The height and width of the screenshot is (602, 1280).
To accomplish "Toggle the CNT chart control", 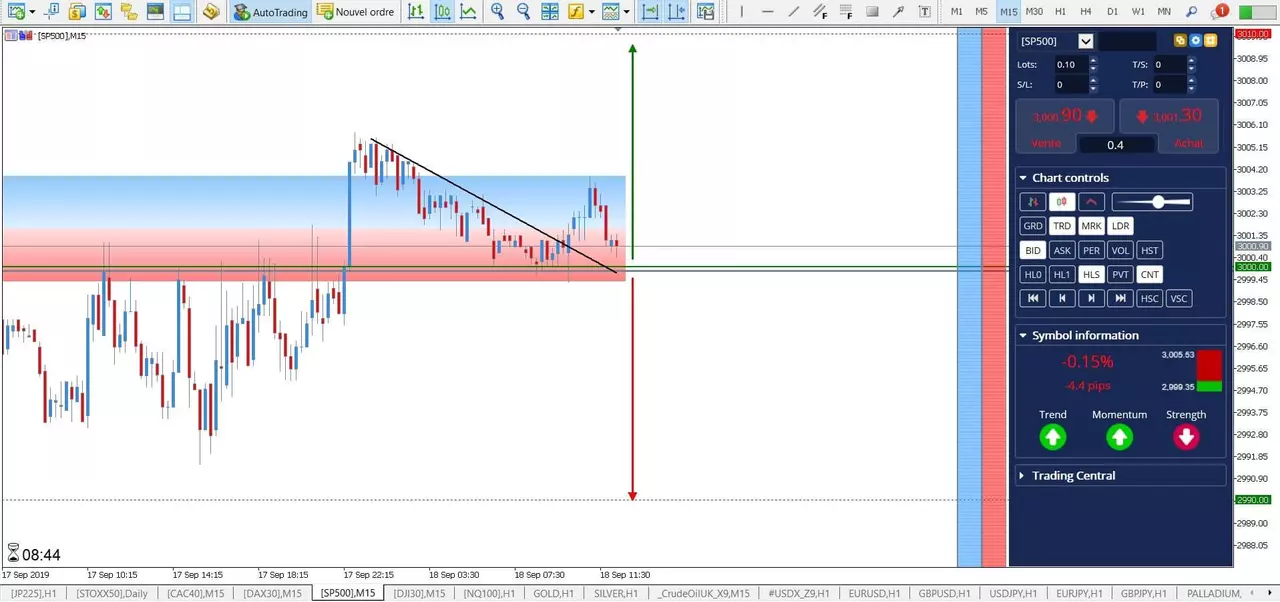I will click(1150, 274).
